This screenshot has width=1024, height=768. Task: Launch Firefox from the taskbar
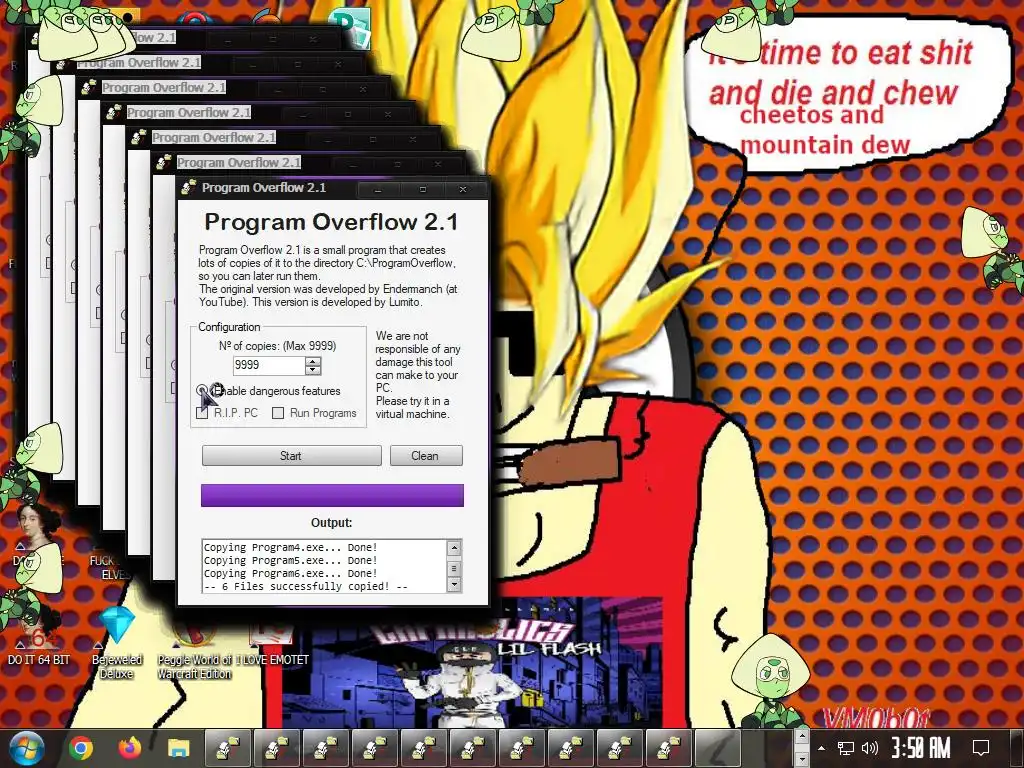[x=130, y=748]
